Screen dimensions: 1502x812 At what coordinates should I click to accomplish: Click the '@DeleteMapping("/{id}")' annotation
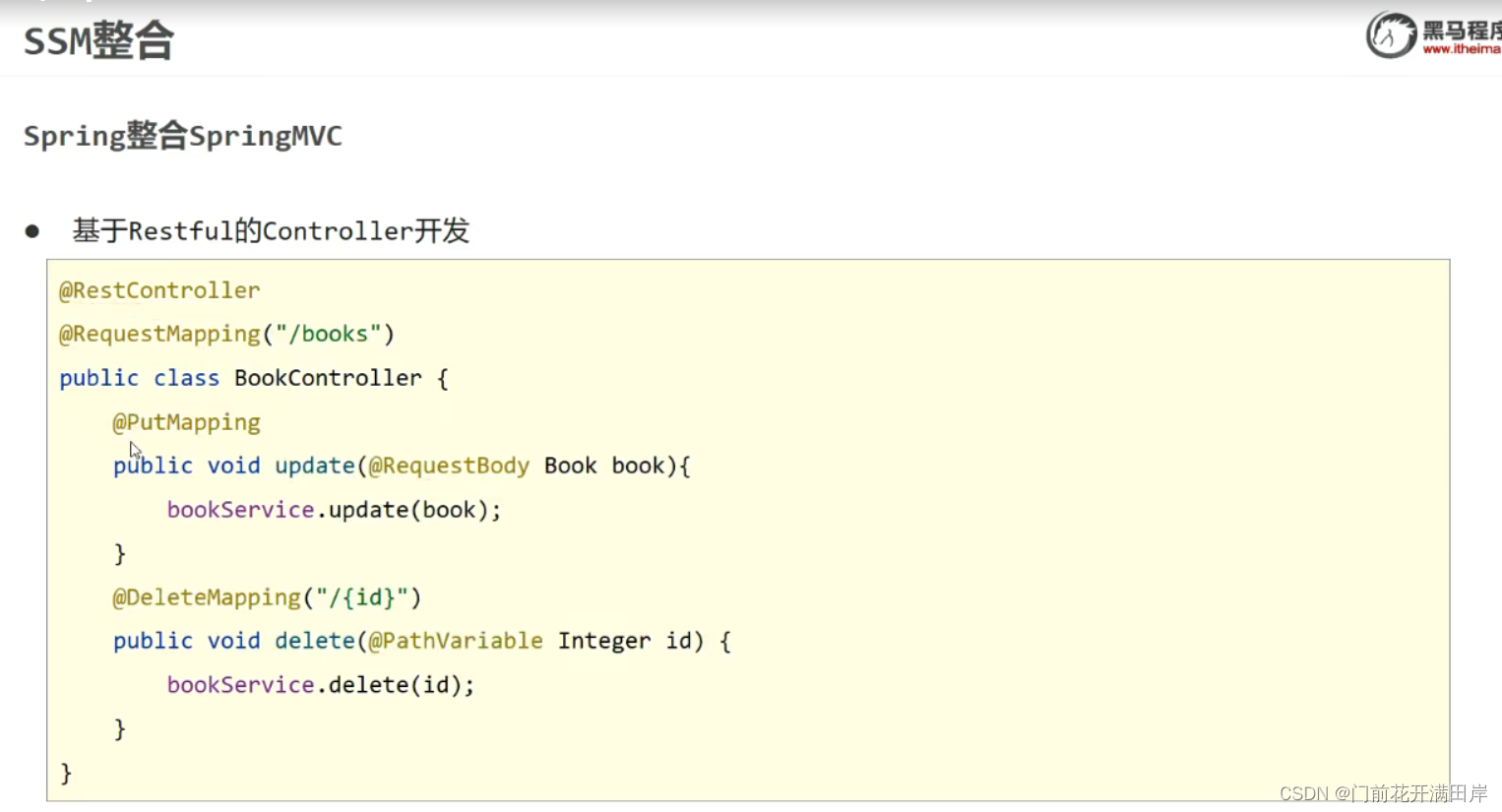[267, 597]
